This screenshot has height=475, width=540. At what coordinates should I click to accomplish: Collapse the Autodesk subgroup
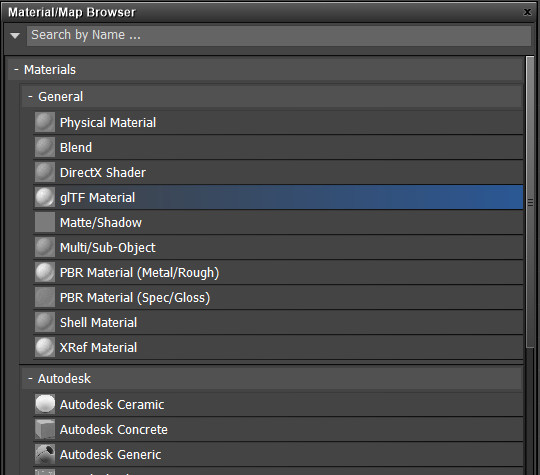tap(30, 379)
